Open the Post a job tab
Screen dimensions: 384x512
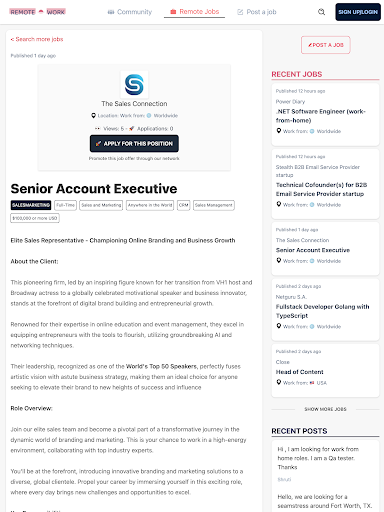257,12
